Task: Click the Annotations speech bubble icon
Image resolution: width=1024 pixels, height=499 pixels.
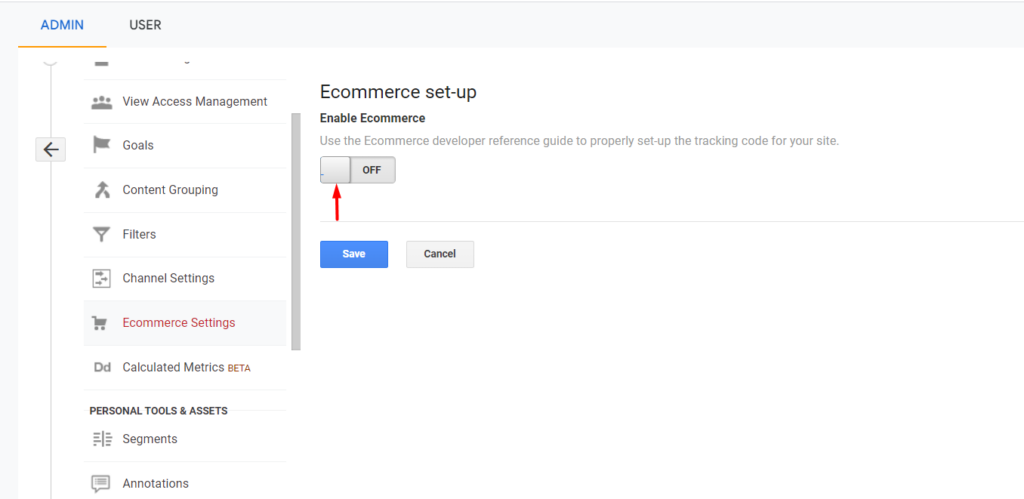Action: coord(101,484)
